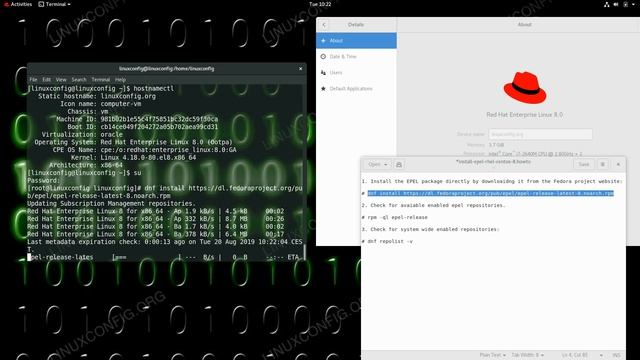Select Users in the Details sidebar
This screenshot has width=640, height=360.
click(356, 72)
